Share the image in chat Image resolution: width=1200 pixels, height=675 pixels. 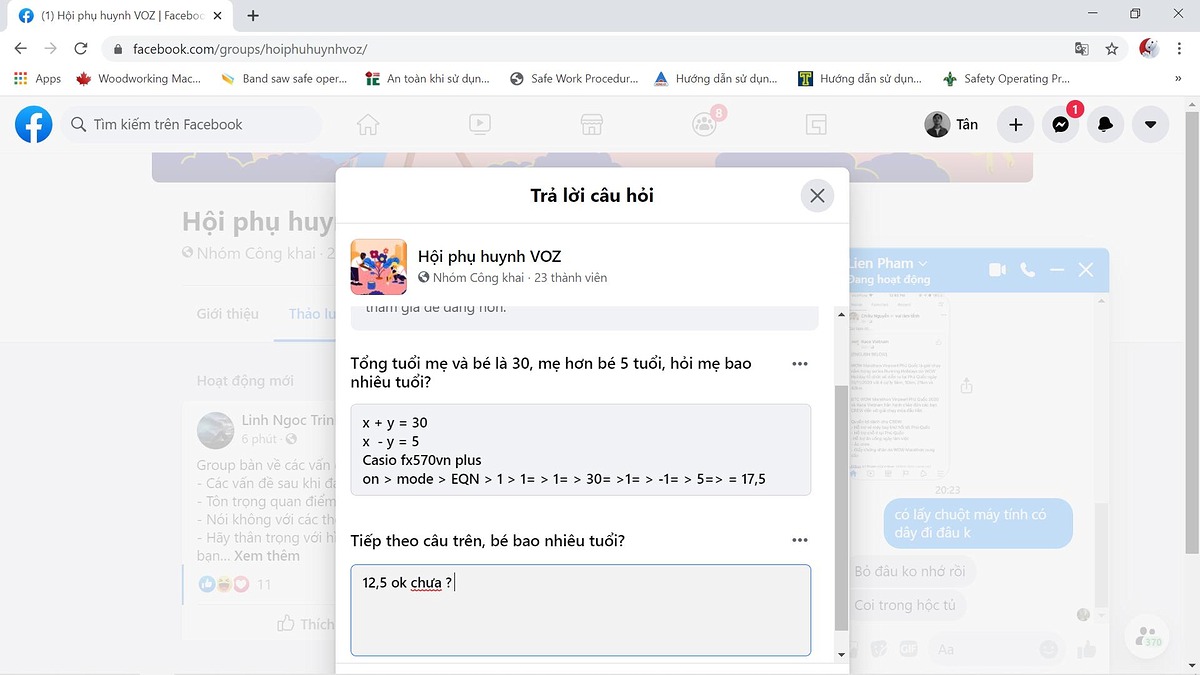967,385
